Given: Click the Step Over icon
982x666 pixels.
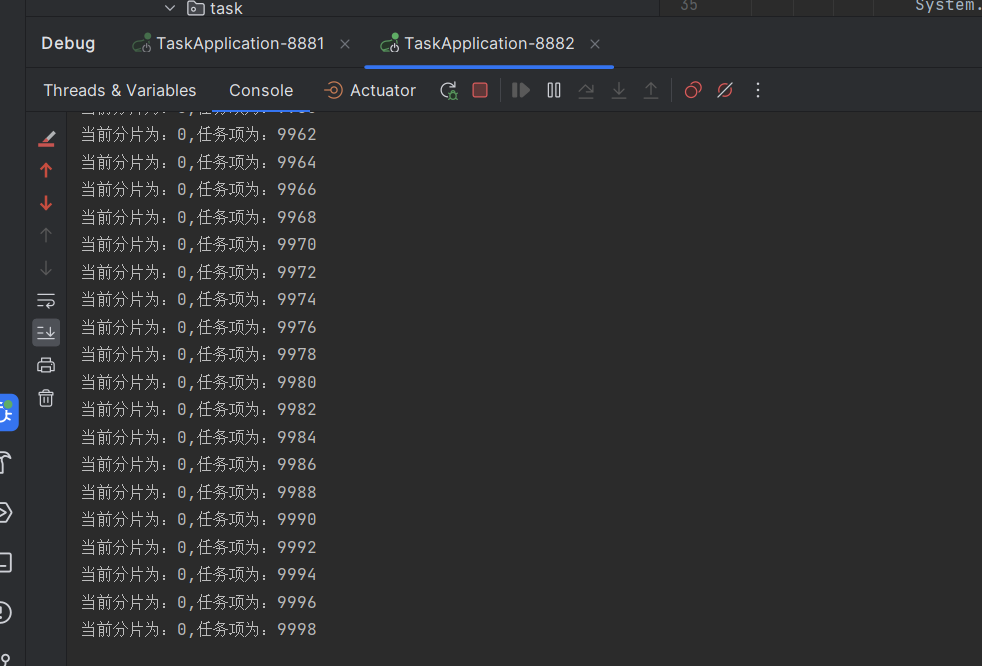Looking at the screenshot, I should (585, 89).
